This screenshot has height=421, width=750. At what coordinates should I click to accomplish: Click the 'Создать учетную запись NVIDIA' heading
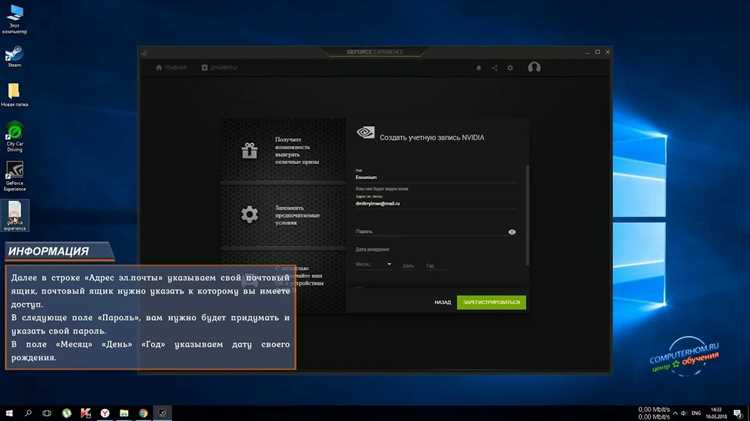point(431,138)
